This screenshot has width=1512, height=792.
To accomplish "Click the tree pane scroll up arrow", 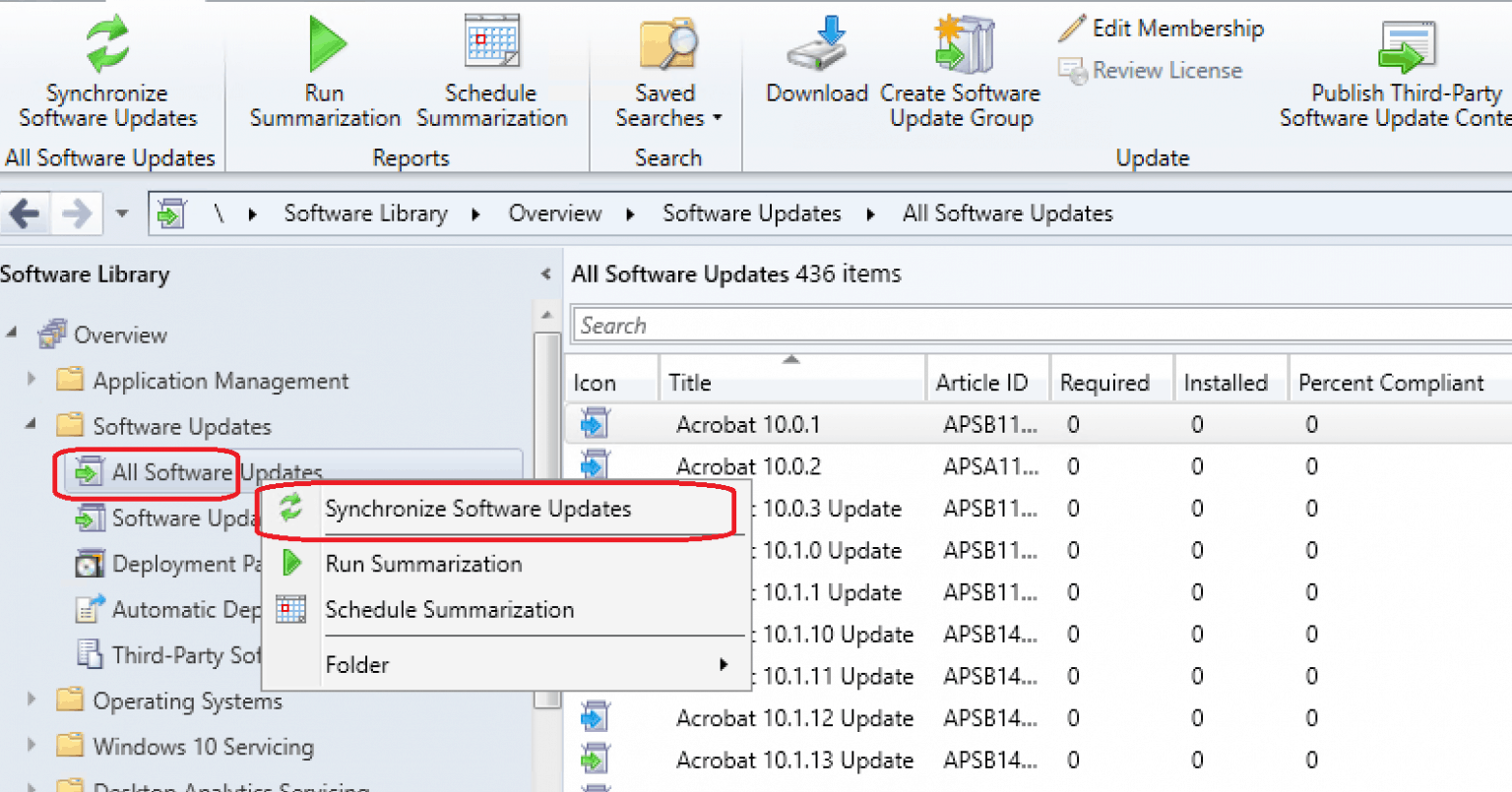I will click(x=546, y=315).
